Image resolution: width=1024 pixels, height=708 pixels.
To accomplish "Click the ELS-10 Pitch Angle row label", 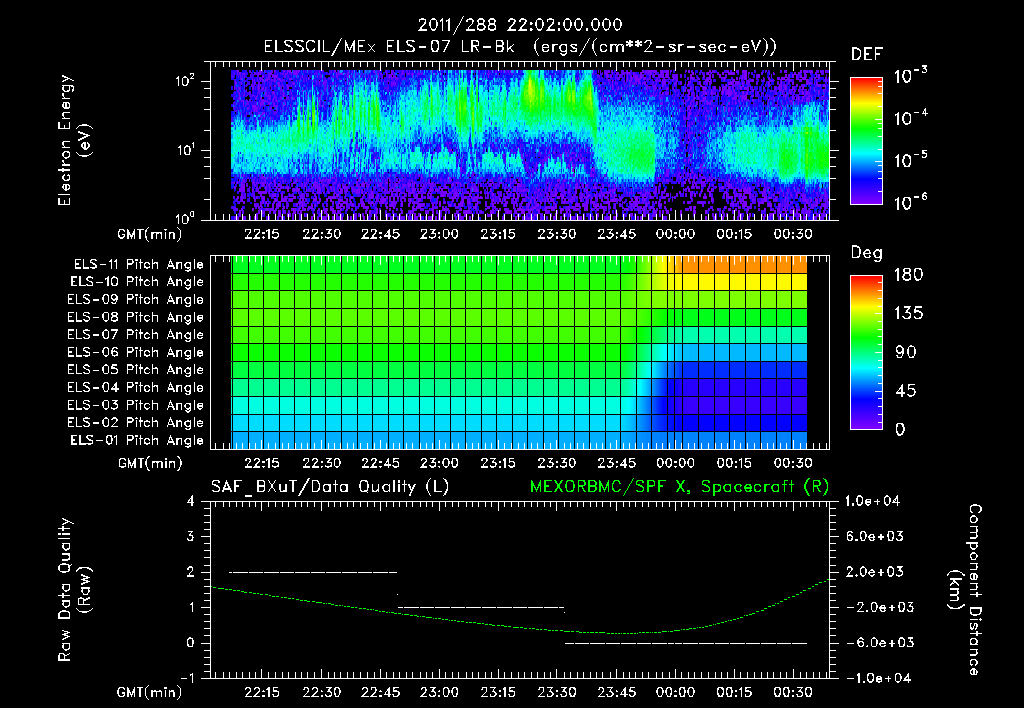I will point(137,282).
